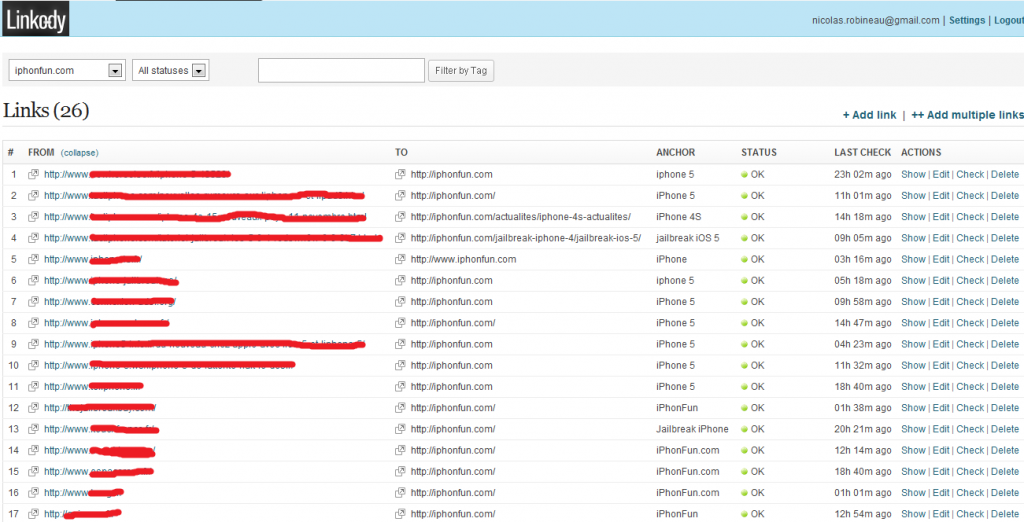Click the ANCHOR column header
Screen dimensions: 1024x522
click(675, 152)
